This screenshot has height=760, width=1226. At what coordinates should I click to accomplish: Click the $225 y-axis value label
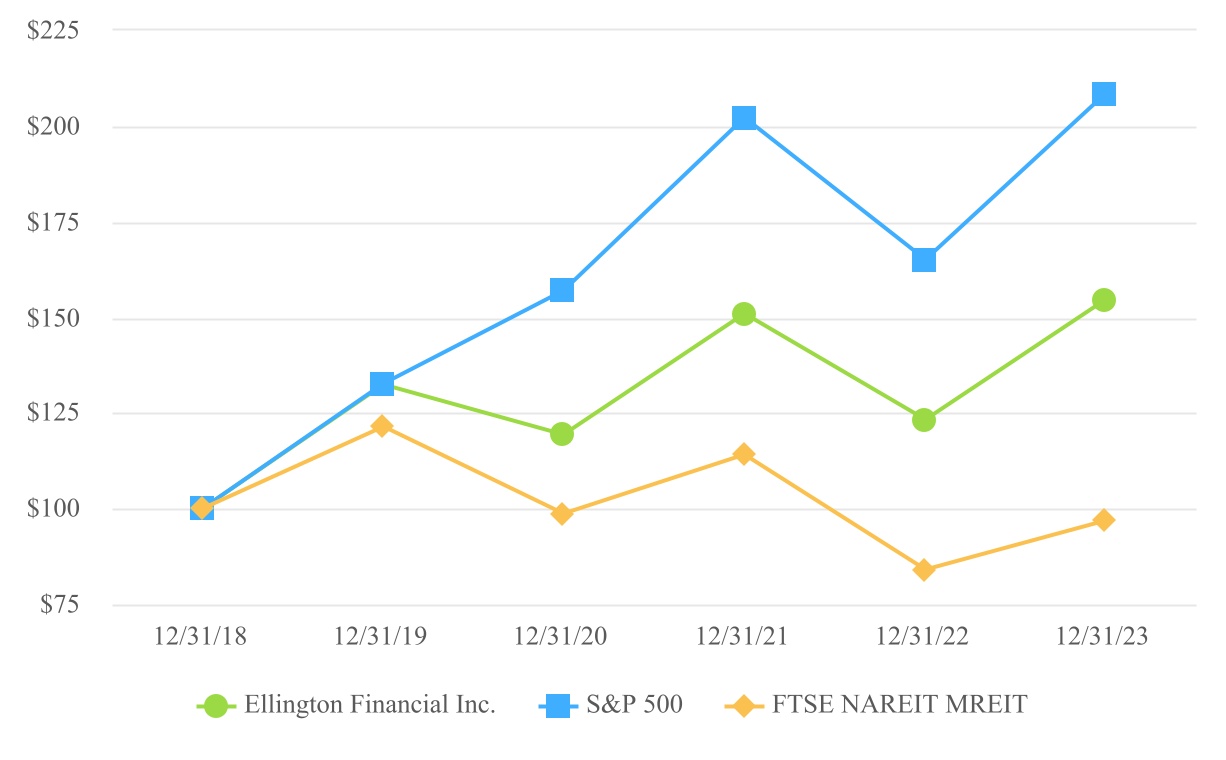54,31
